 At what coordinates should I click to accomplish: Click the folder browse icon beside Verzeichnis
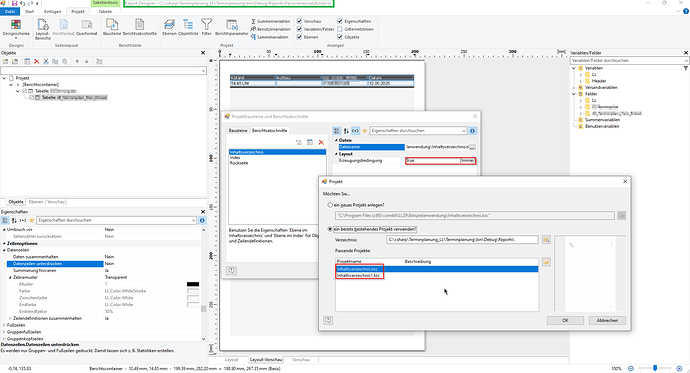coord(546,240)
